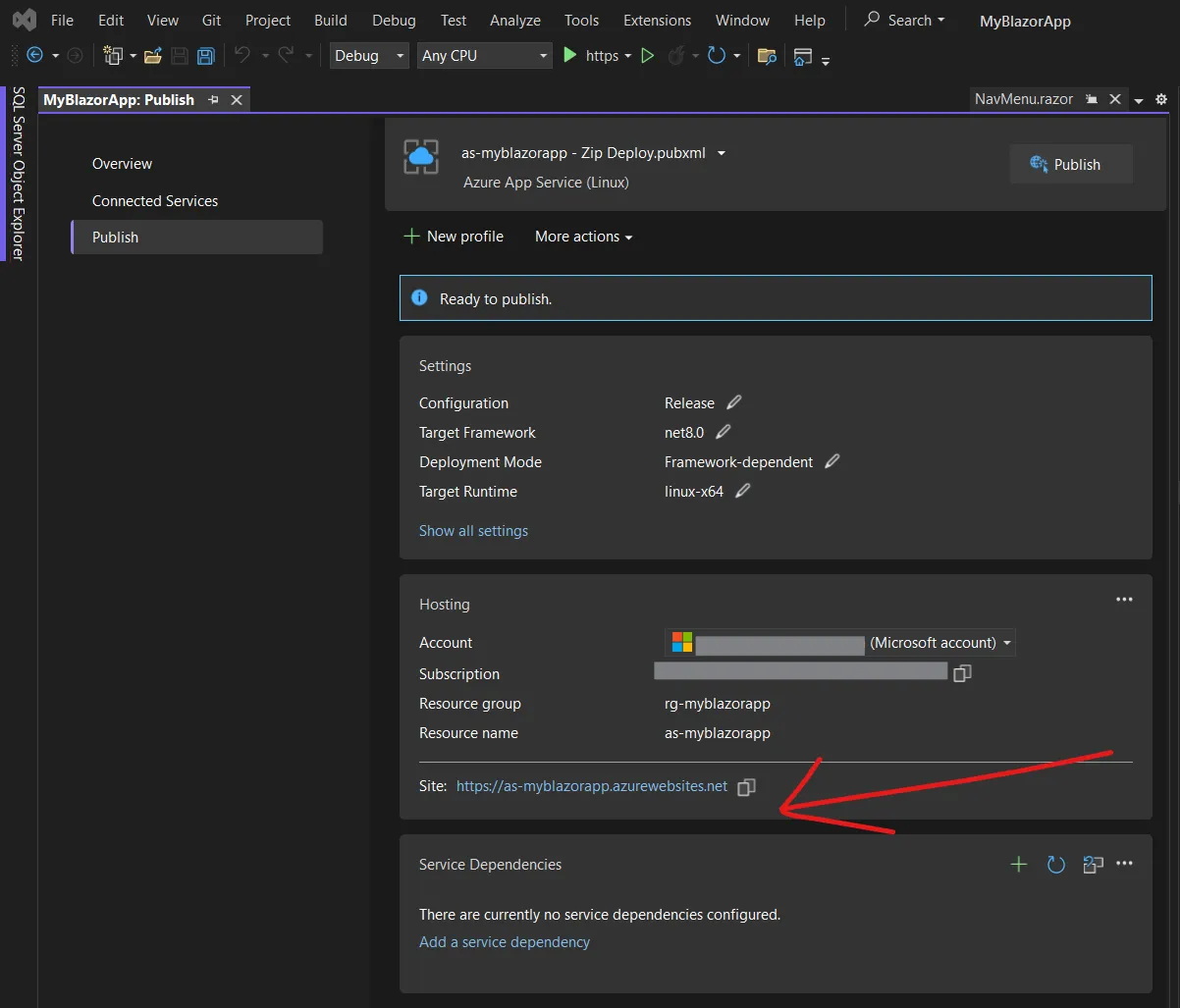Click the Search box in the title bar
Viewport: 1180px width, 1008px height.
coord(904,20)
